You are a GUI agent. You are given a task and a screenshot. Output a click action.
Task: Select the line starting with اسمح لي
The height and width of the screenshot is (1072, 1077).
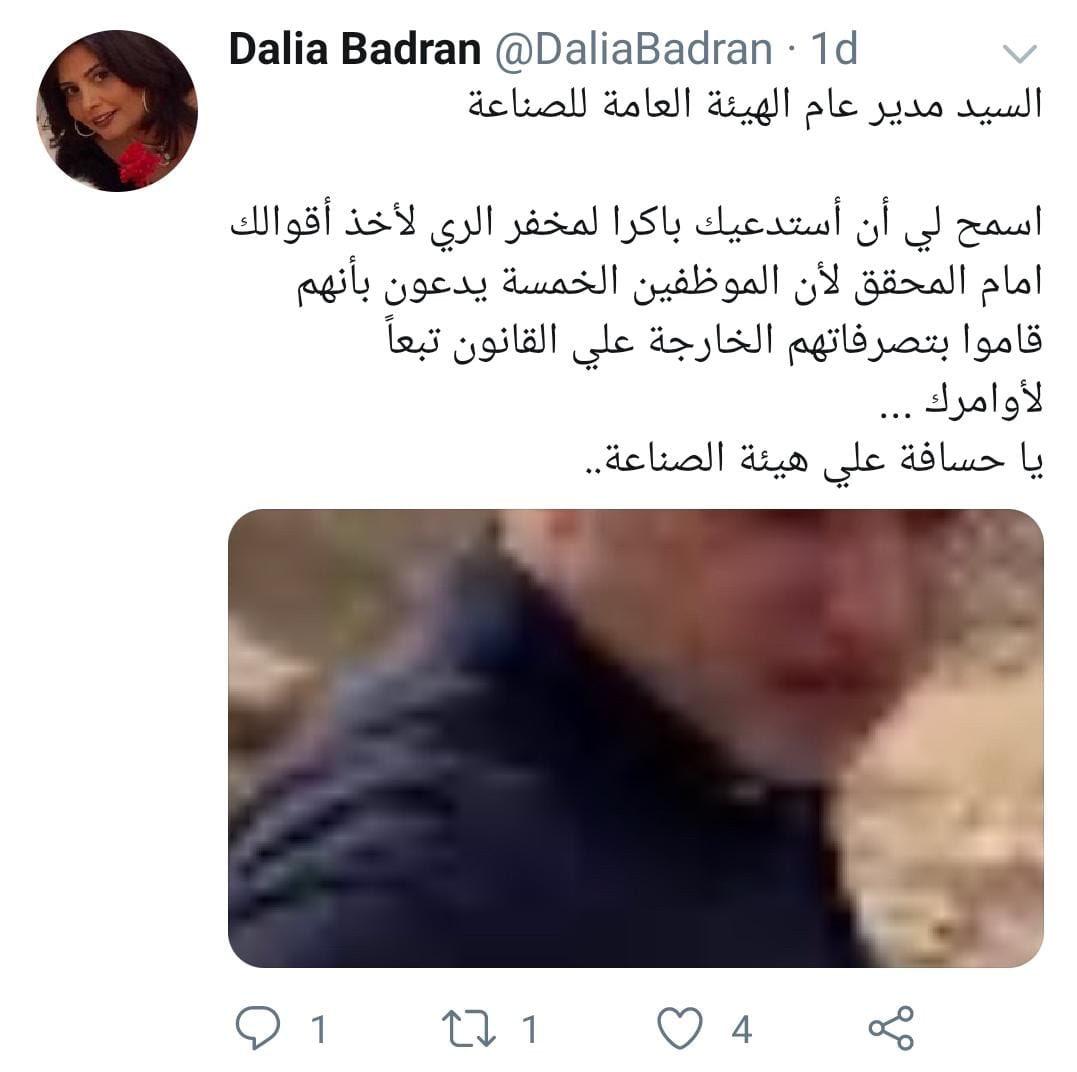tap(636, 225)
